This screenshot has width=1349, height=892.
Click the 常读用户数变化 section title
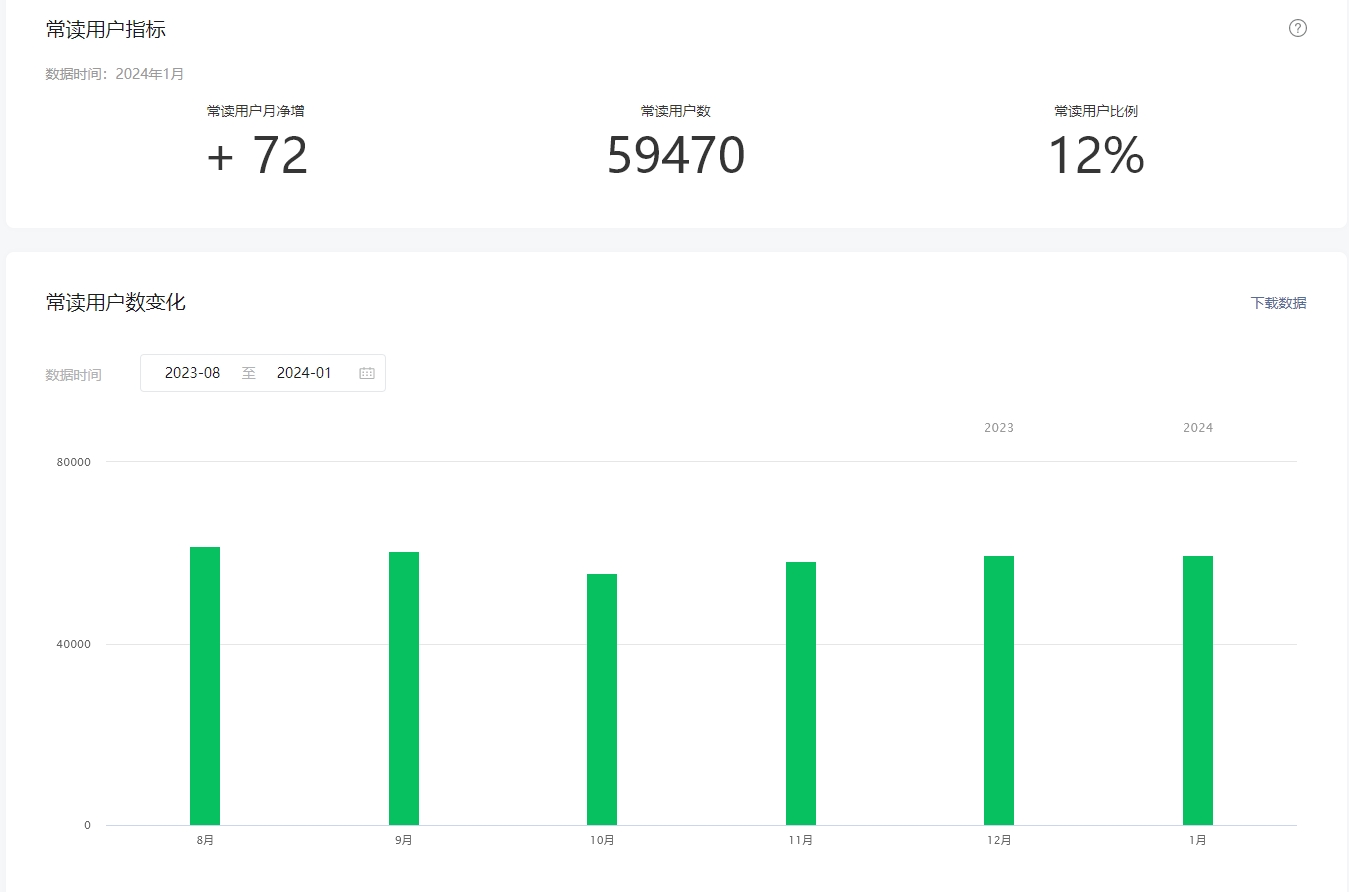click(116, 303)
